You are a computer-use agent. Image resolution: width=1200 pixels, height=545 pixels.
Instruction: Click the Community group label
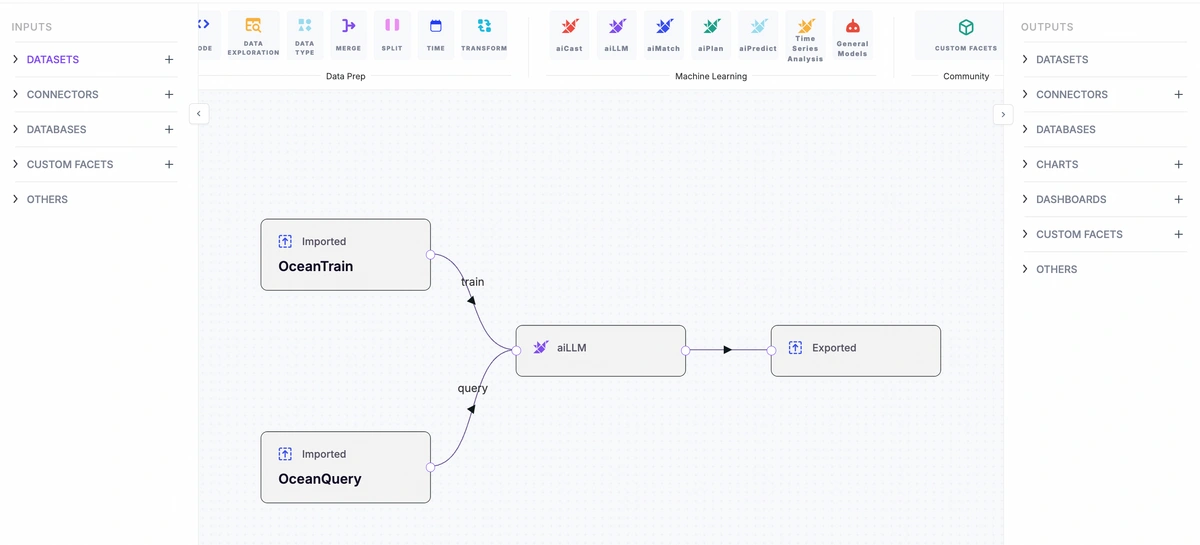(966, 76)
